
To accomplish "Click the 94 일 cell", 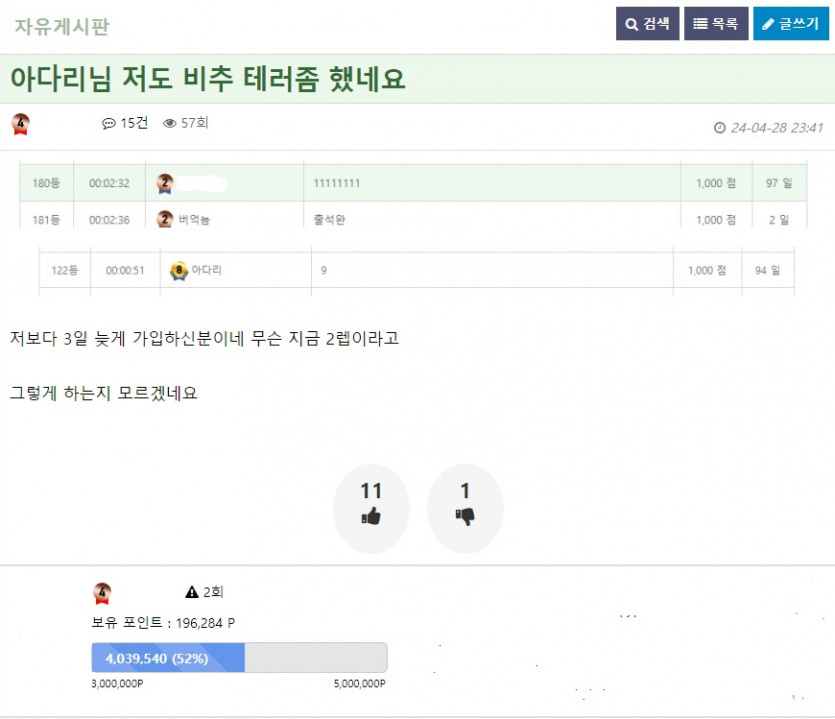I will (x=767, y=271).
